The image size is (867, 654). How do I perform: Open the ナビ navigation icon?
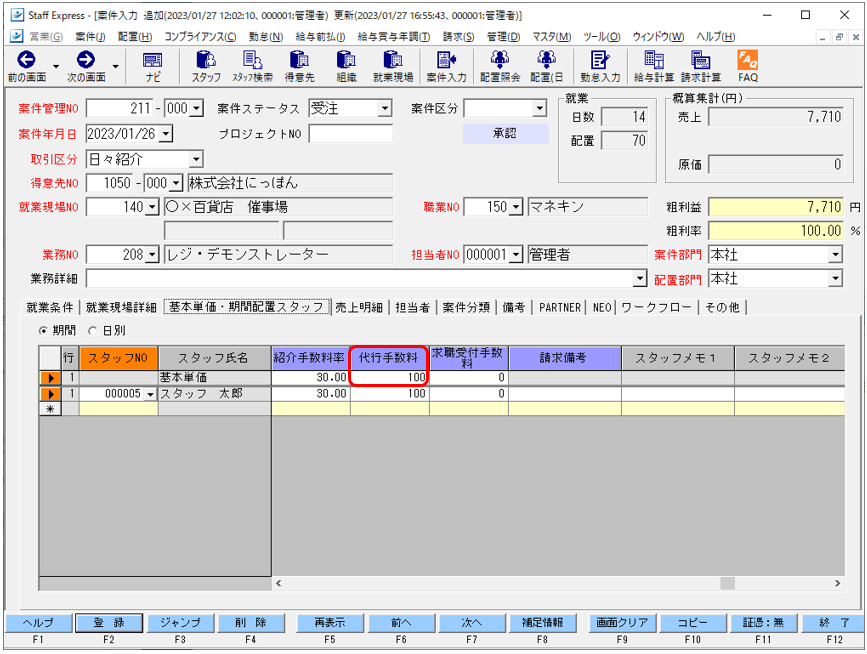click(x=153, y=60)
